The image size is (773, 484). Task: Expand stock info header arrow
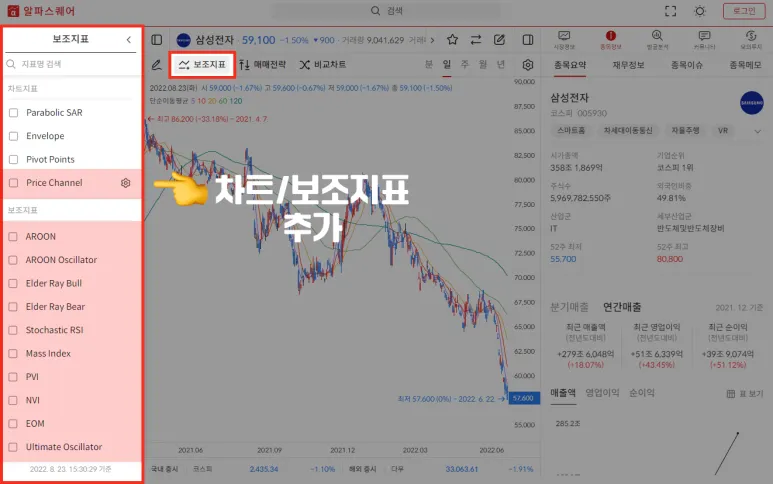[432, 40]
